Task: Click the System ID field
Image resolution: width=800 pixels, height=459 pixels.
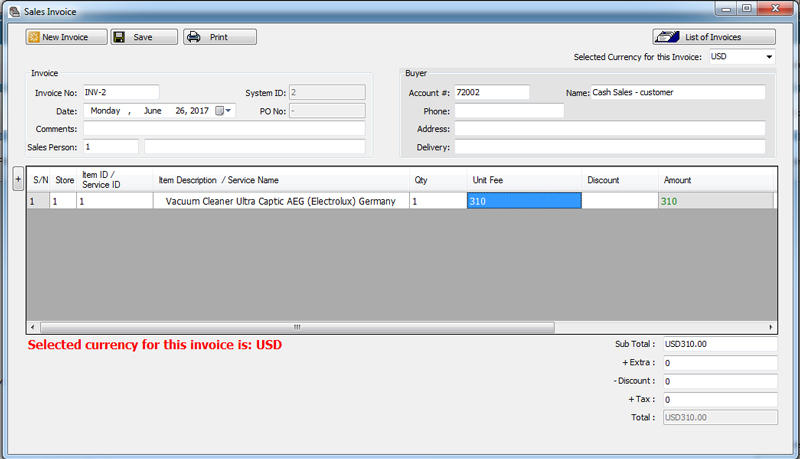Action: (327, 92)
